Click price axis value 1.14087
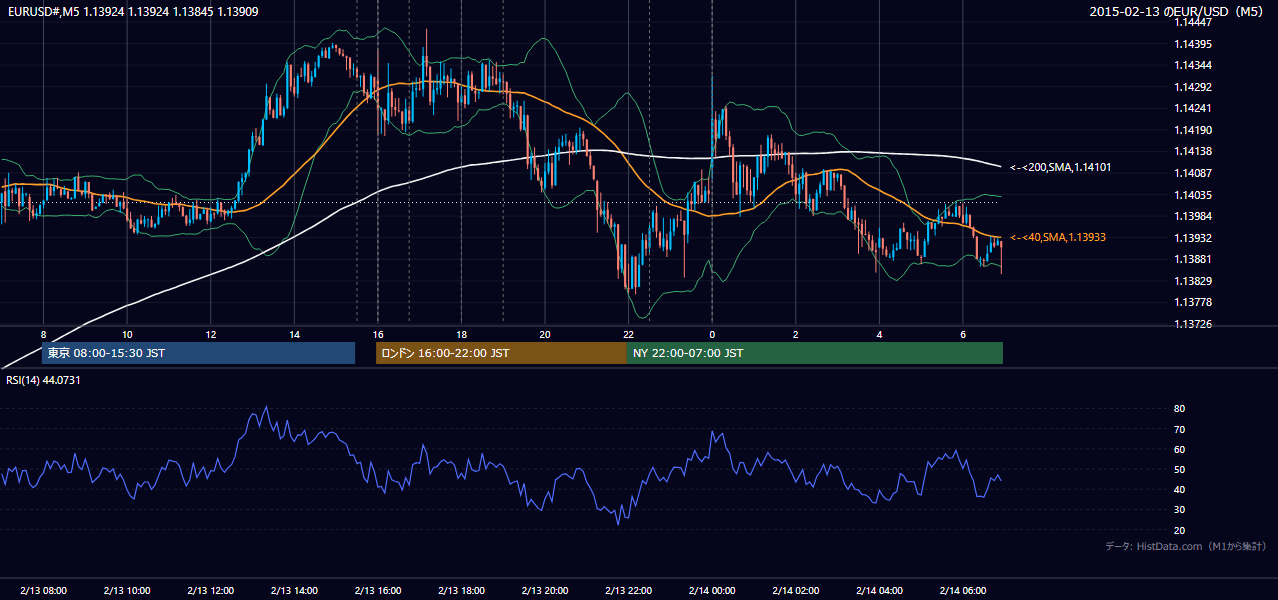Screen dimensions: 1278x600 1195,173
